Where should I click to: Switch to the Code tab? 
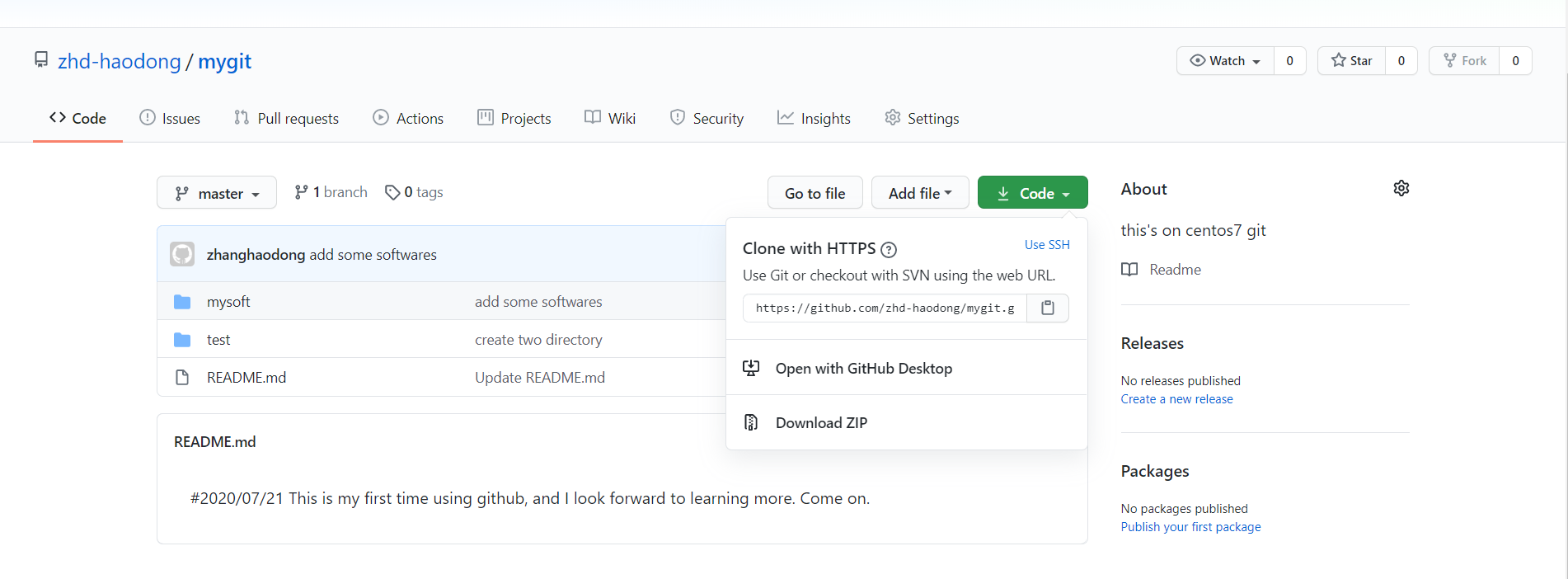pyautogui.click(x=77, y=118)
